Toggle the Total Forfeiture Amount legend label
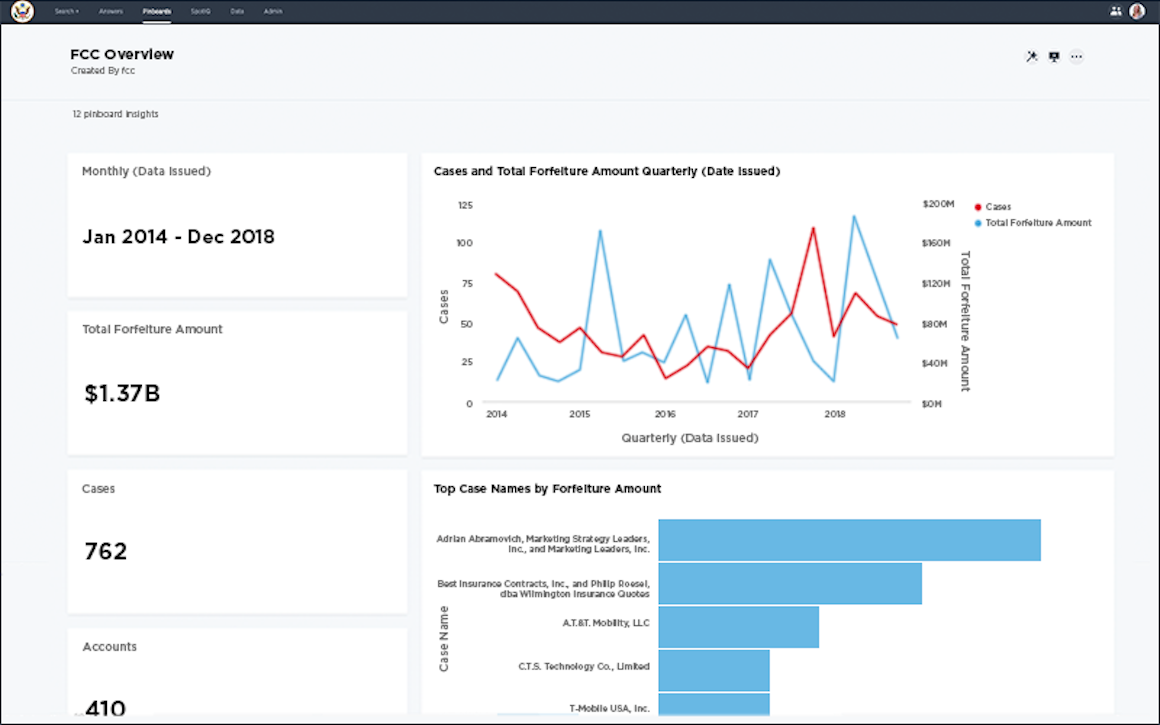Image resolution: width=1160 pixels, height=725 pixels. pos(1038,223)
